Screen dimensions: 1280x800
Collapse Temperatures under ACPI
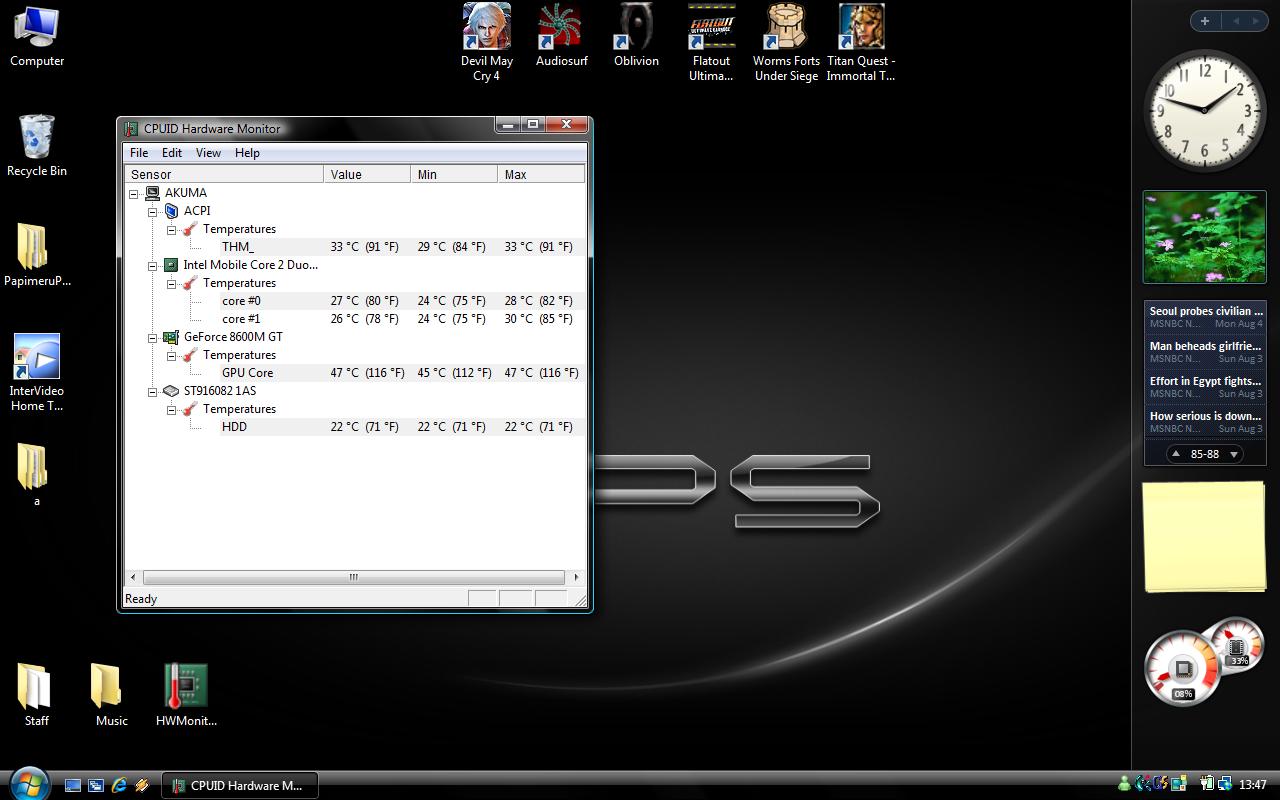click(x=172, y=230)
